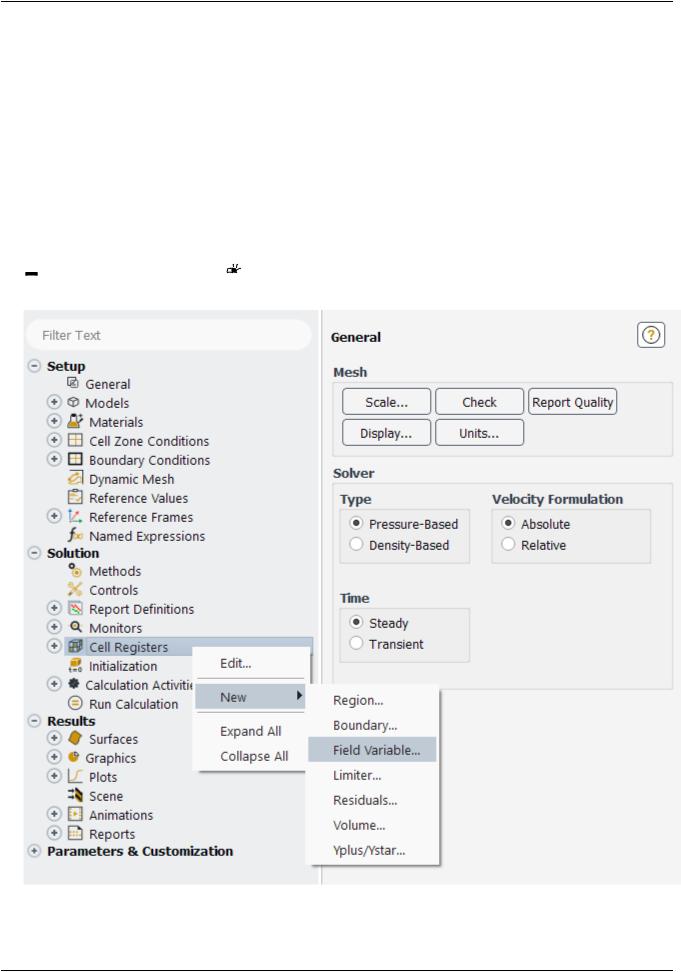Click the Surfaces icon
The width and height of the screenshot is (681, 972).
pyautogui.click(x=75, y=738)
